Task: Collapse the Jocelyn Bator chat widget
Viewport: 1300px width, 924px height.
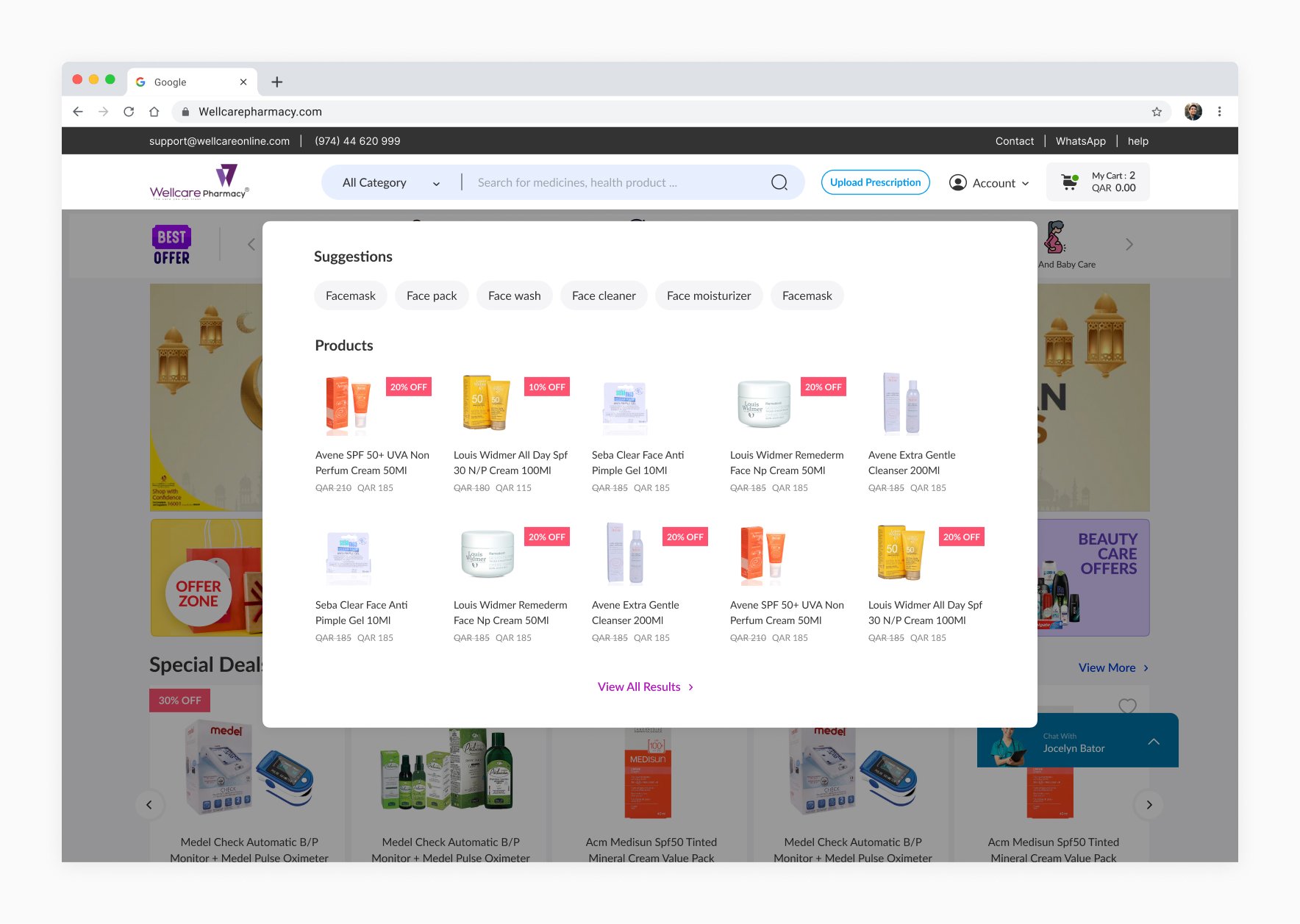Action: click(1153, 741)
